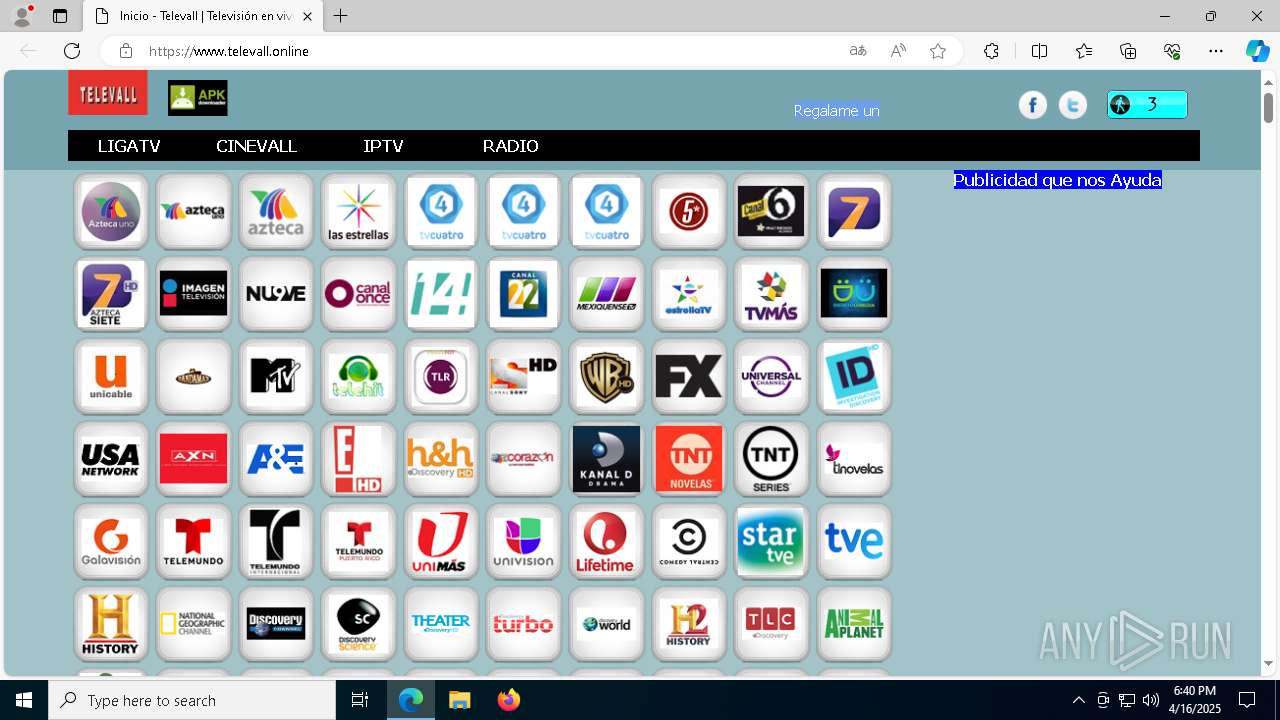1280x720 pixels.
Task: Select the Galavisión channel tile
Action: (111, 541)
